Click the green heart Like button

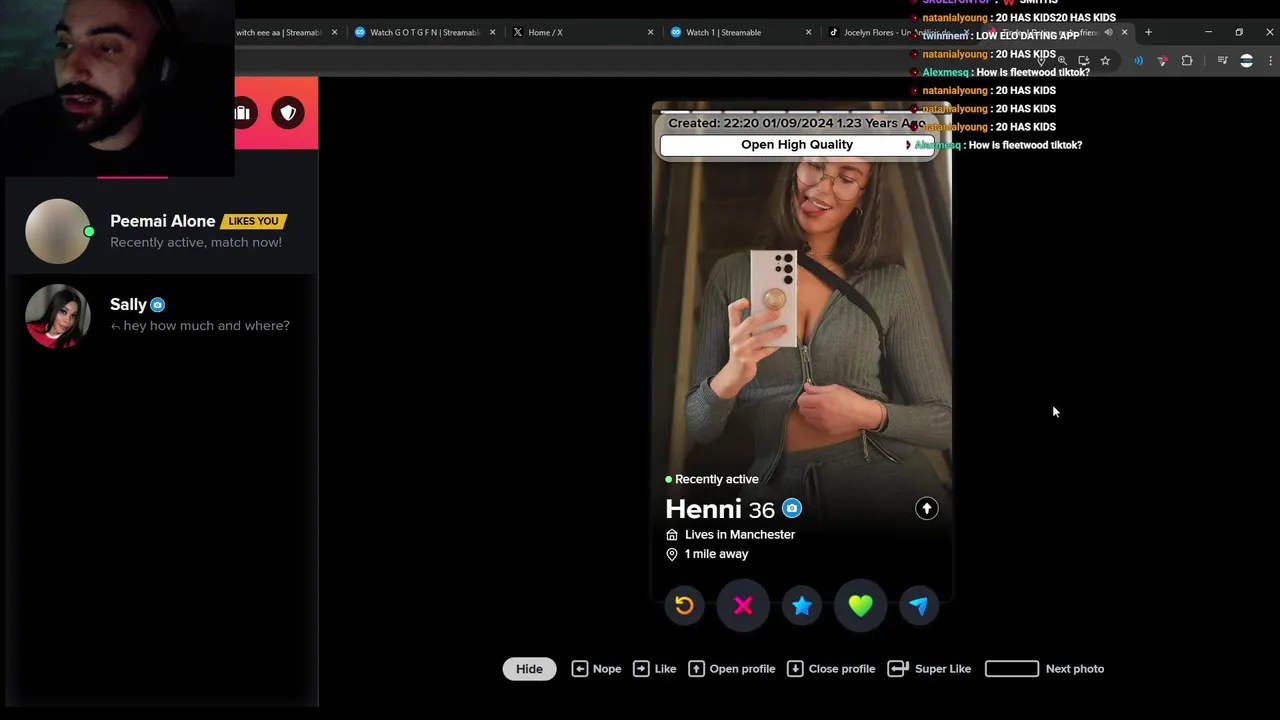coord(861,605)
